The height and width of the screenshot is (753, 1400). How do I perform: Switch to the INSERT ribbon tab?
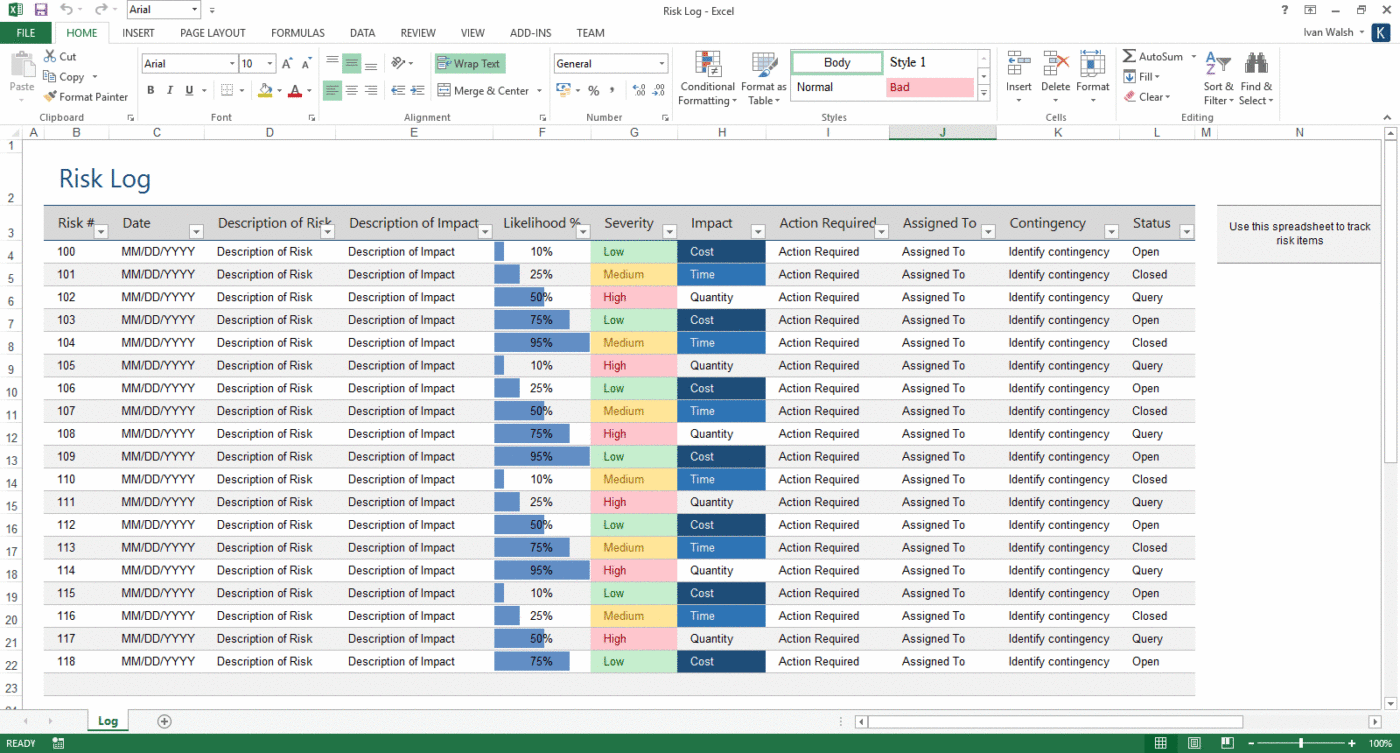coord(138,32)
